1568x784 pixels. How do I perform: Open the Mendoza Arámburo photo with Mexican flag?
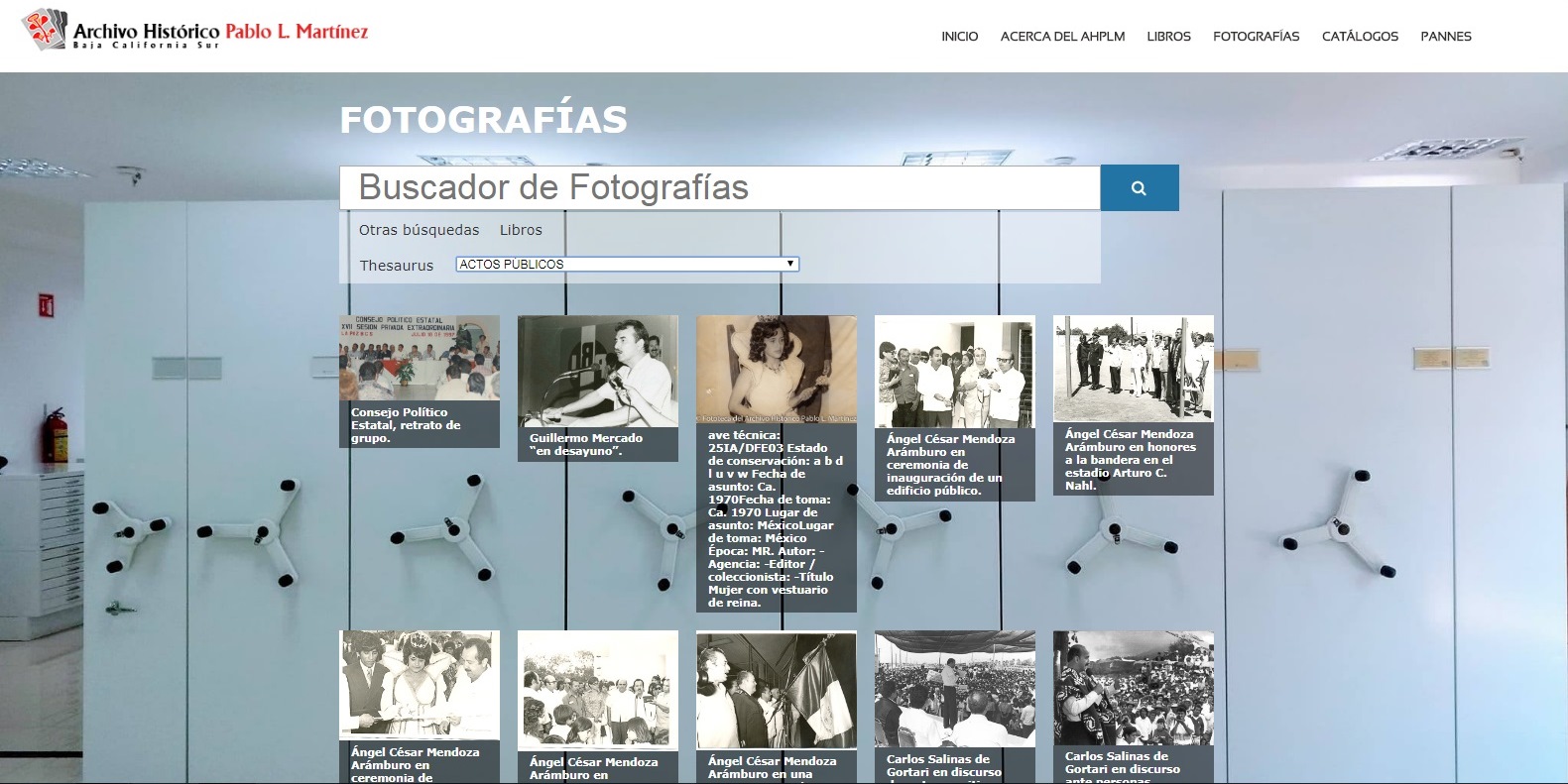[777, 690]
